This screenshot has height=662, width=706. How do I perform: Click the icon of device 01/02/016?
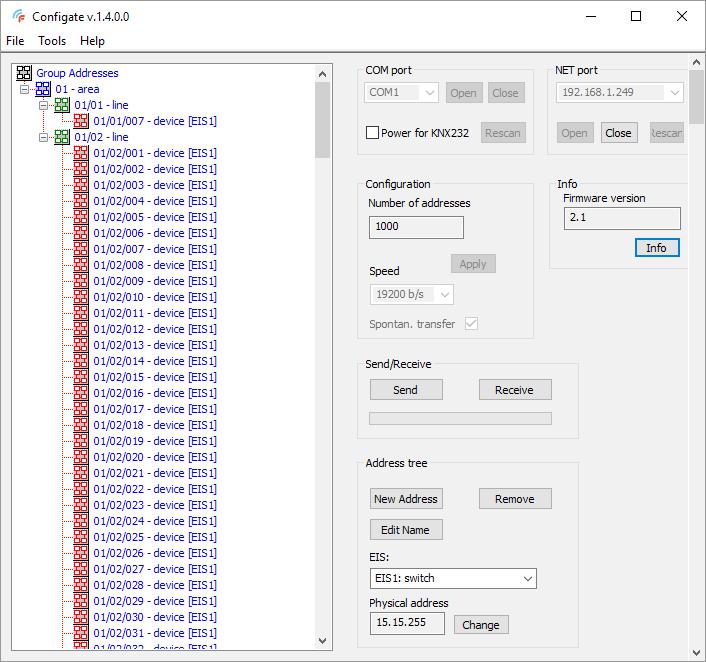(x=81, y=393)
